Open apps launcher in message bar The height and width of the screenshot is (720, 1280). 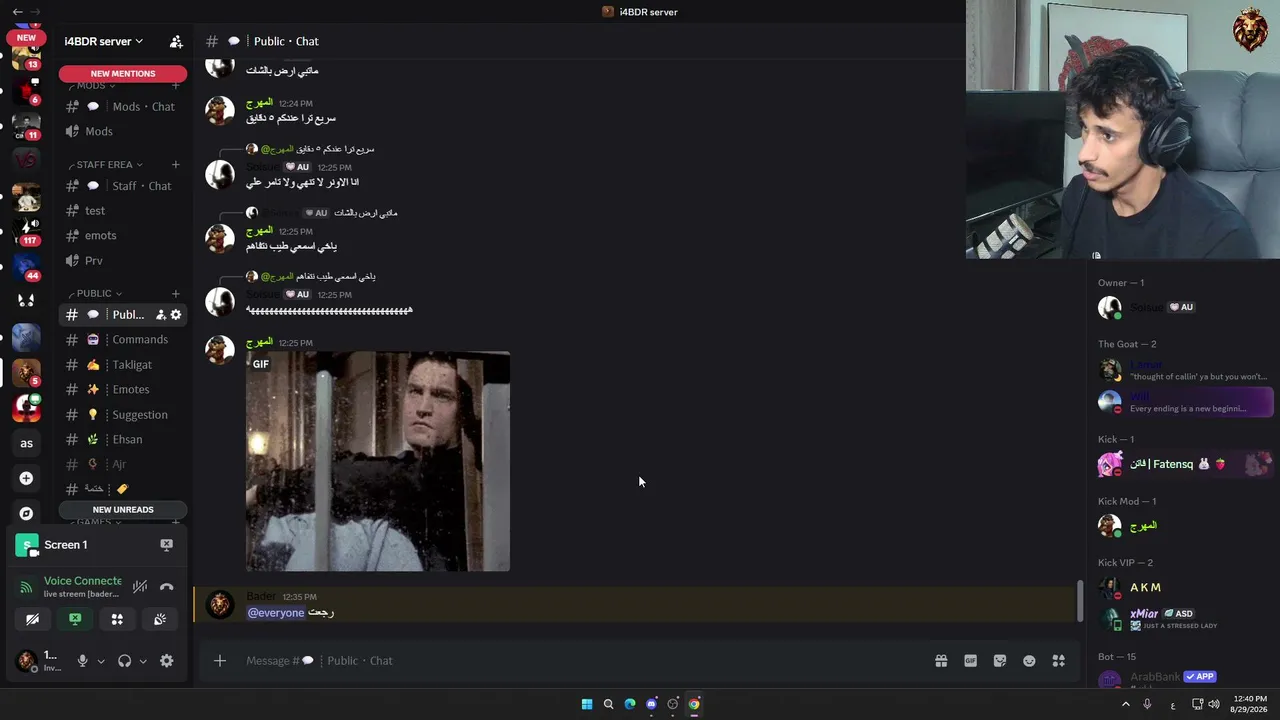click(1058, 661)
